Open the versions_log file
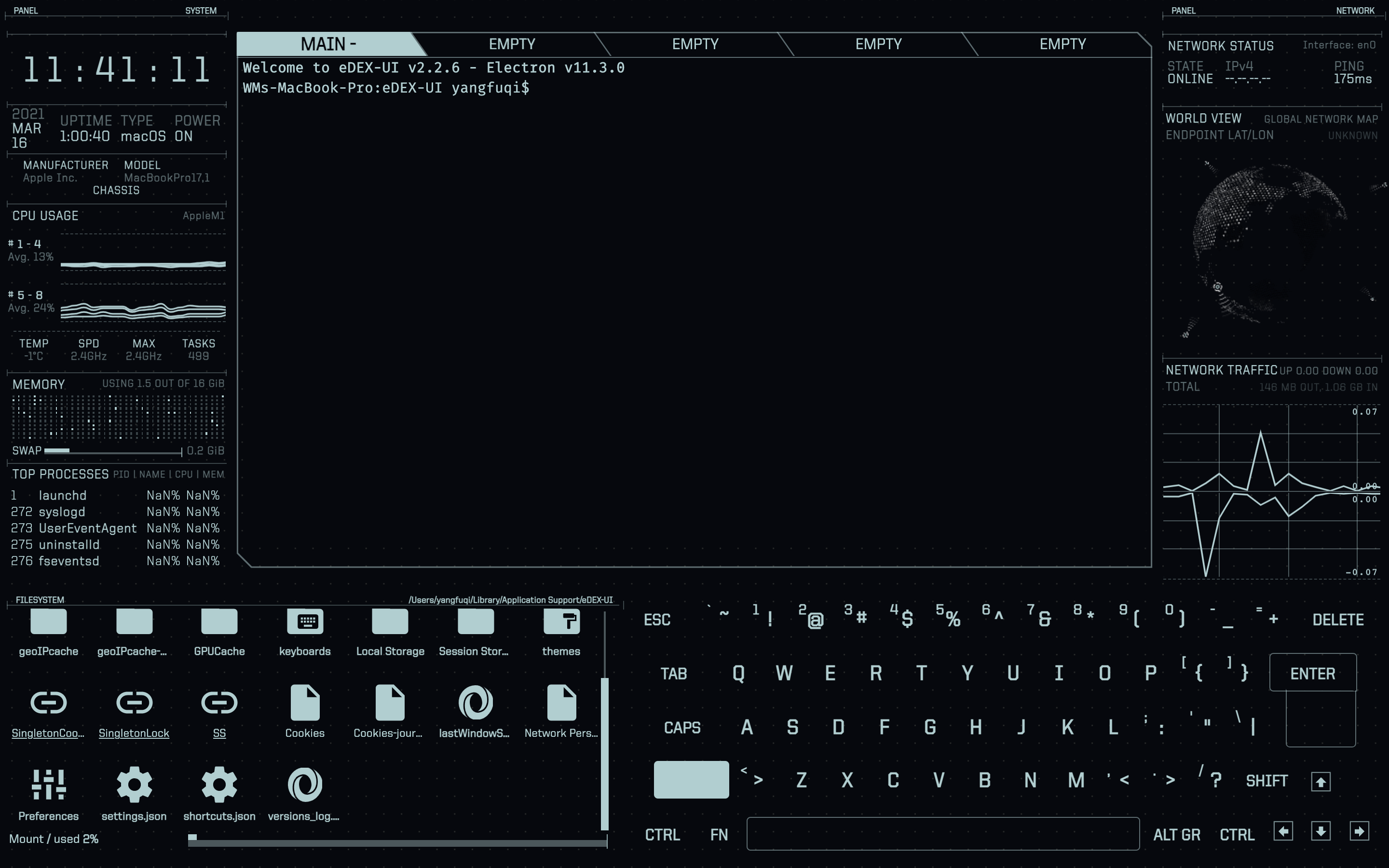Image resolution: width=1389 pixels, height=868 pixels. click(304, 784)
